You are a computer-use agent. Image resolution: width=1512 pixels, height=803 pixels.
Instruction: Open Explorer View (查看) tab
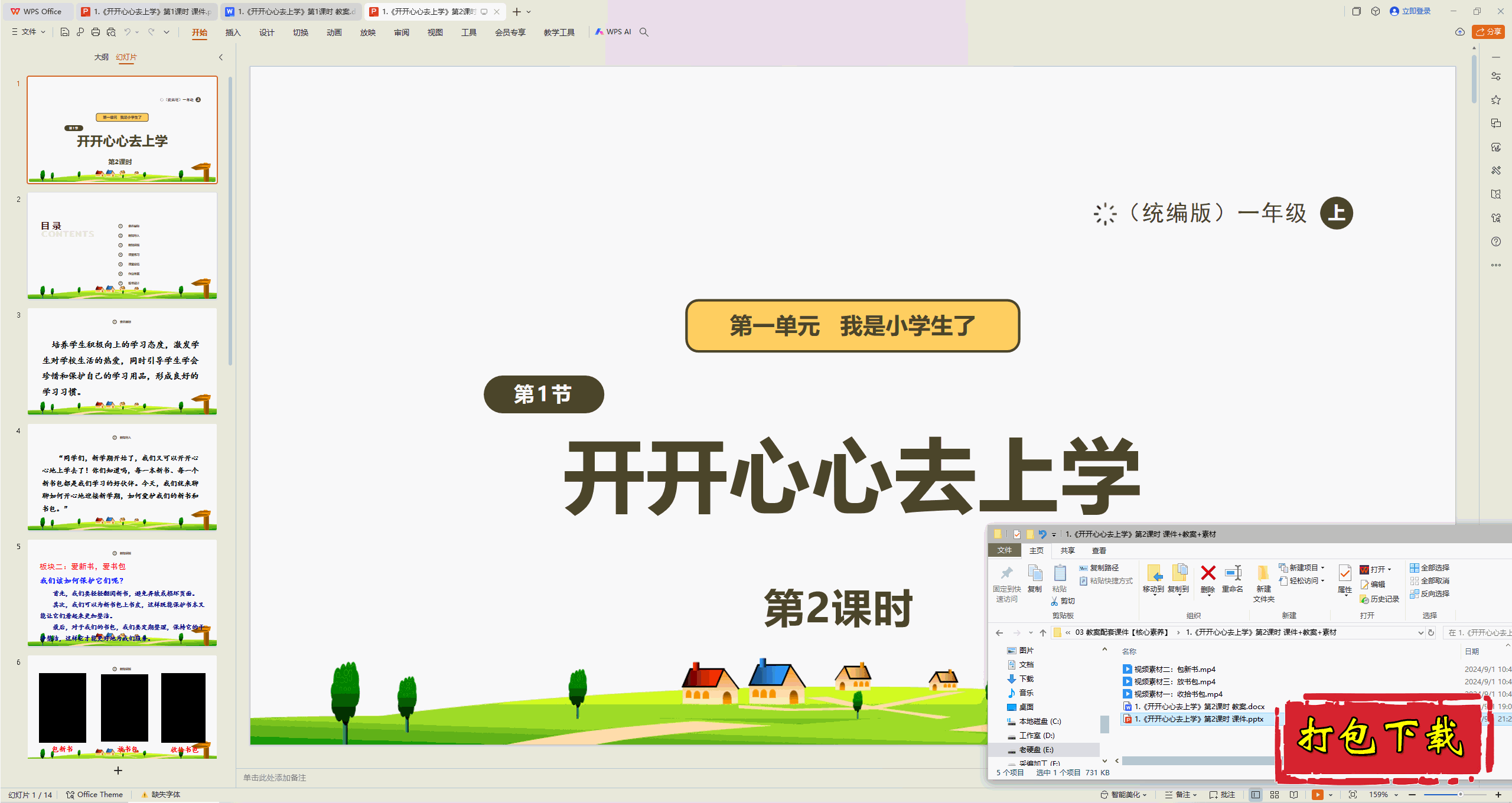coord(1099,550)
